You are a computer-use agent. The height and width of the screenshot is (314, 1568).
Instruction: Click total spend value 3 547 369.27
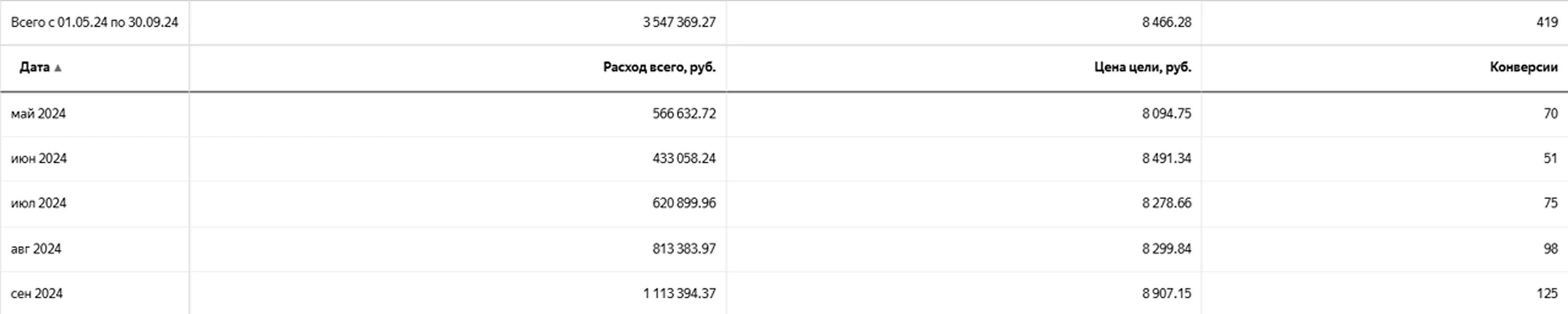coord(679,22)
